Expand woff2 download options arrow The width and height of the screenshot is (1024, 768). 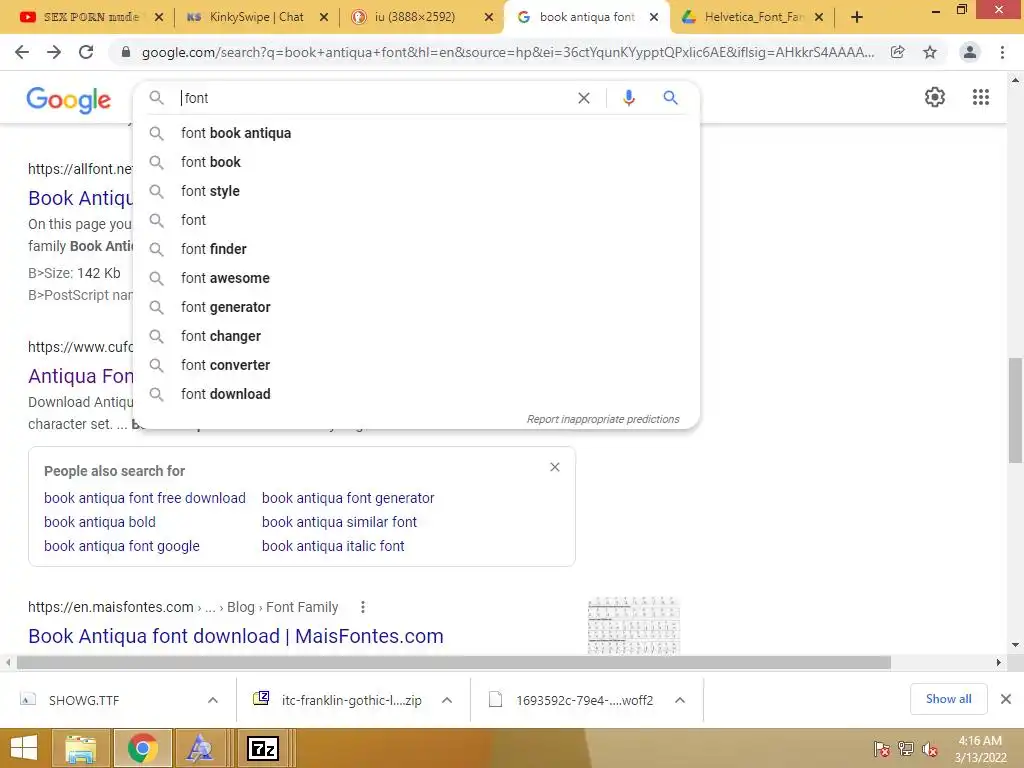click(x=680, y=700)
